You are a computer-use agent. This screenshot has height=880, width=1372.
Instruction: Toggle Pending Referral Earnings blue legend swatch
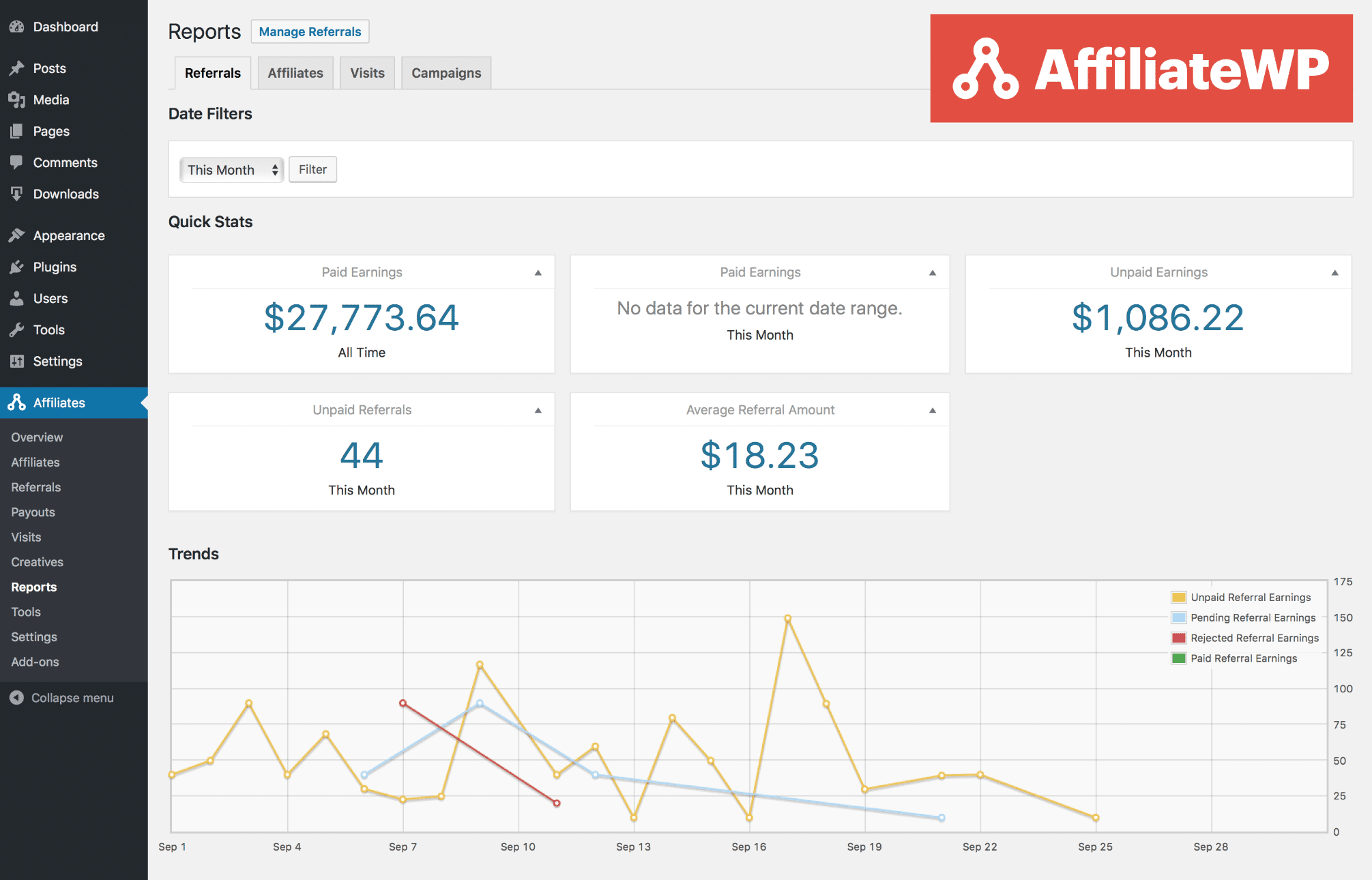click(1178, 618)
